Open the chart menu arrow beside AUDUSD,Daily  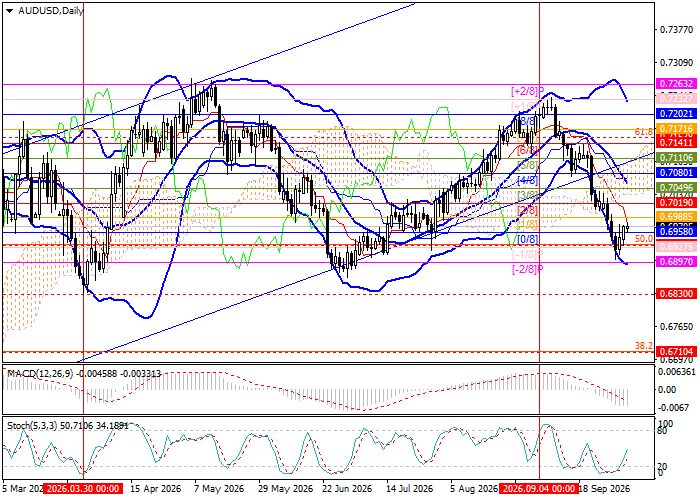pyautogui.click(x=10, y=10)
